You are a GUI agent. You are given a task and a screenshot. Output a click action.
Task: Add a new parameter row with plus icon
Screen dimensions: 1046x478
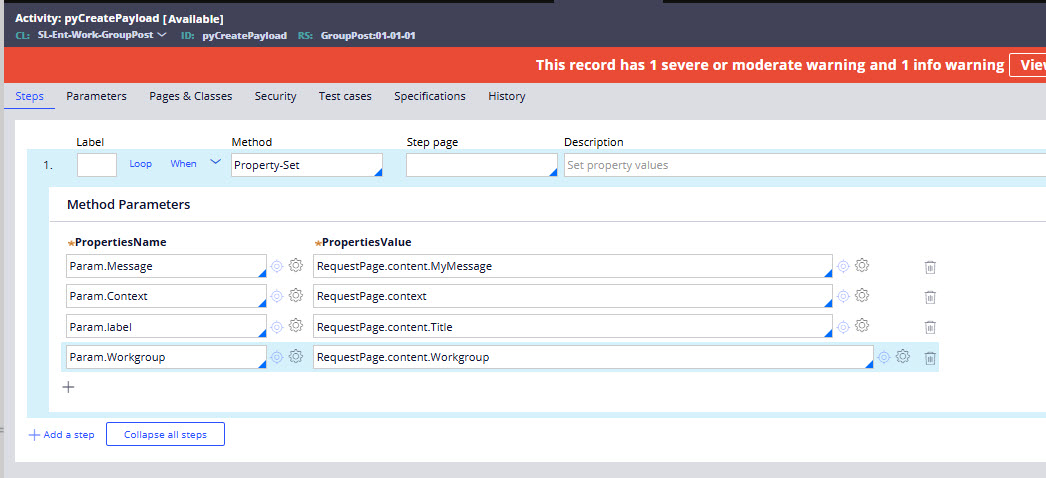tap(68, 387)
